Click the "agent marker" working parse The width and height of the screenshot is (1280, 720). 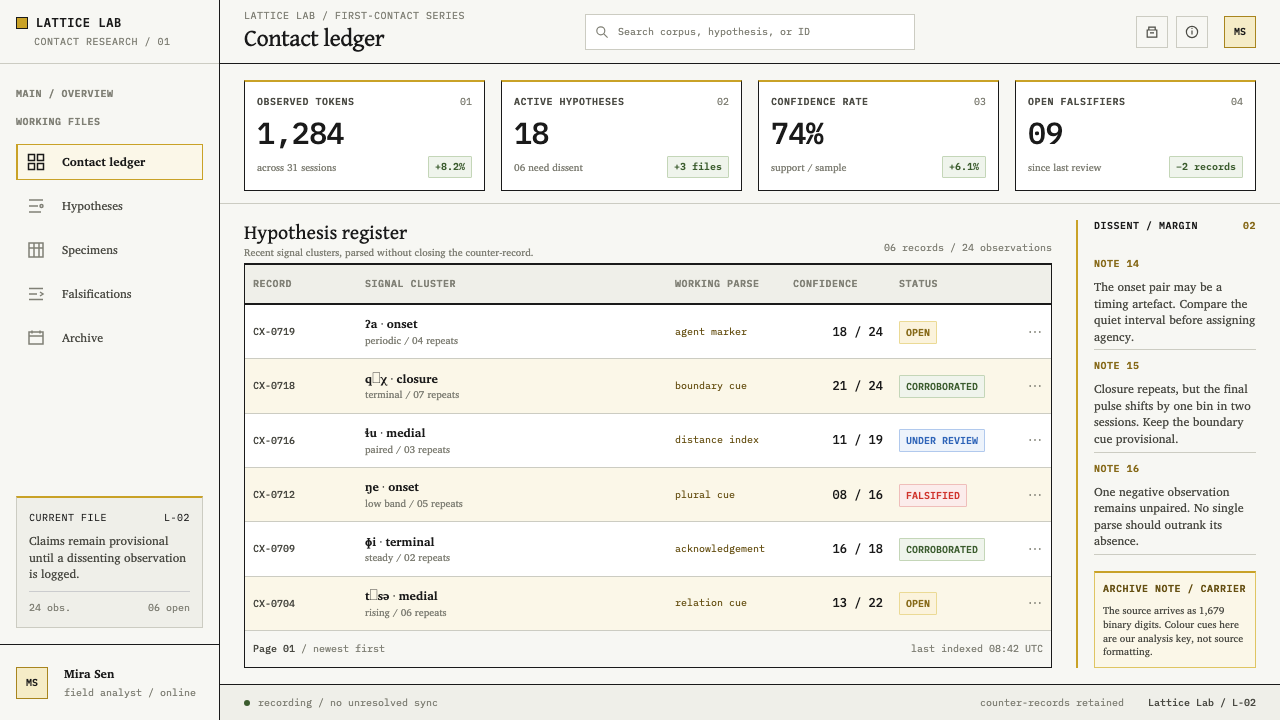click(x=711, y=332)
